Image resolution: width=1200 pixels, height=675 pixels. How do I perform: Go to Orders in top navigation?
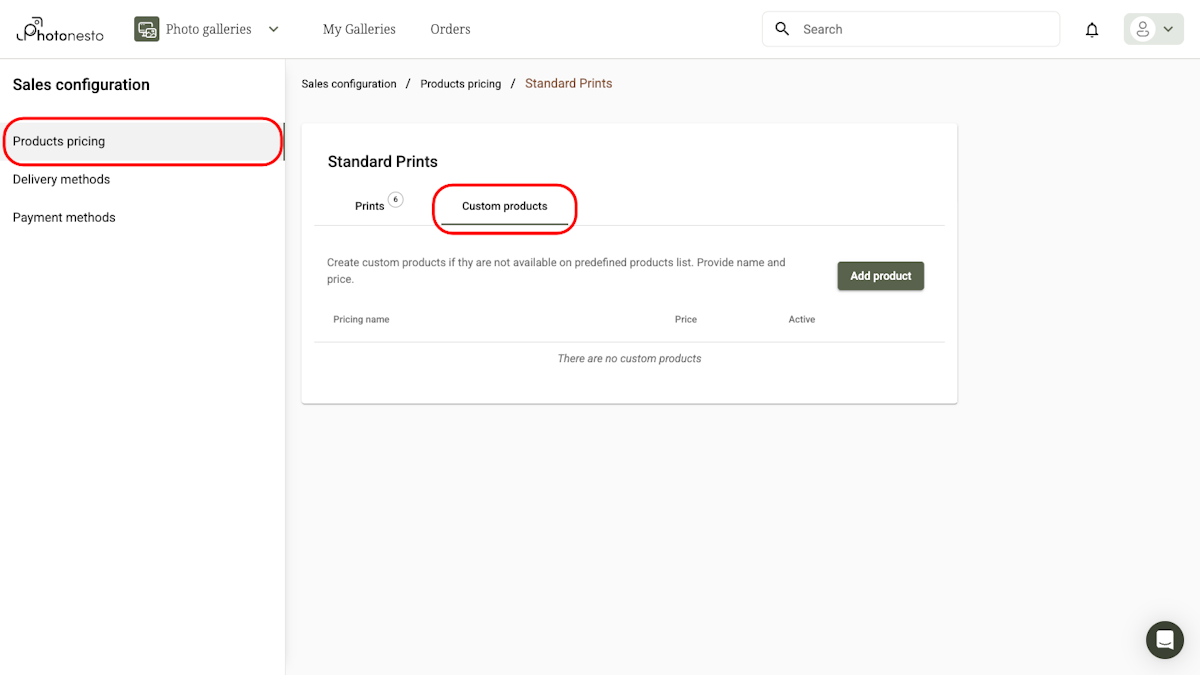450,29
